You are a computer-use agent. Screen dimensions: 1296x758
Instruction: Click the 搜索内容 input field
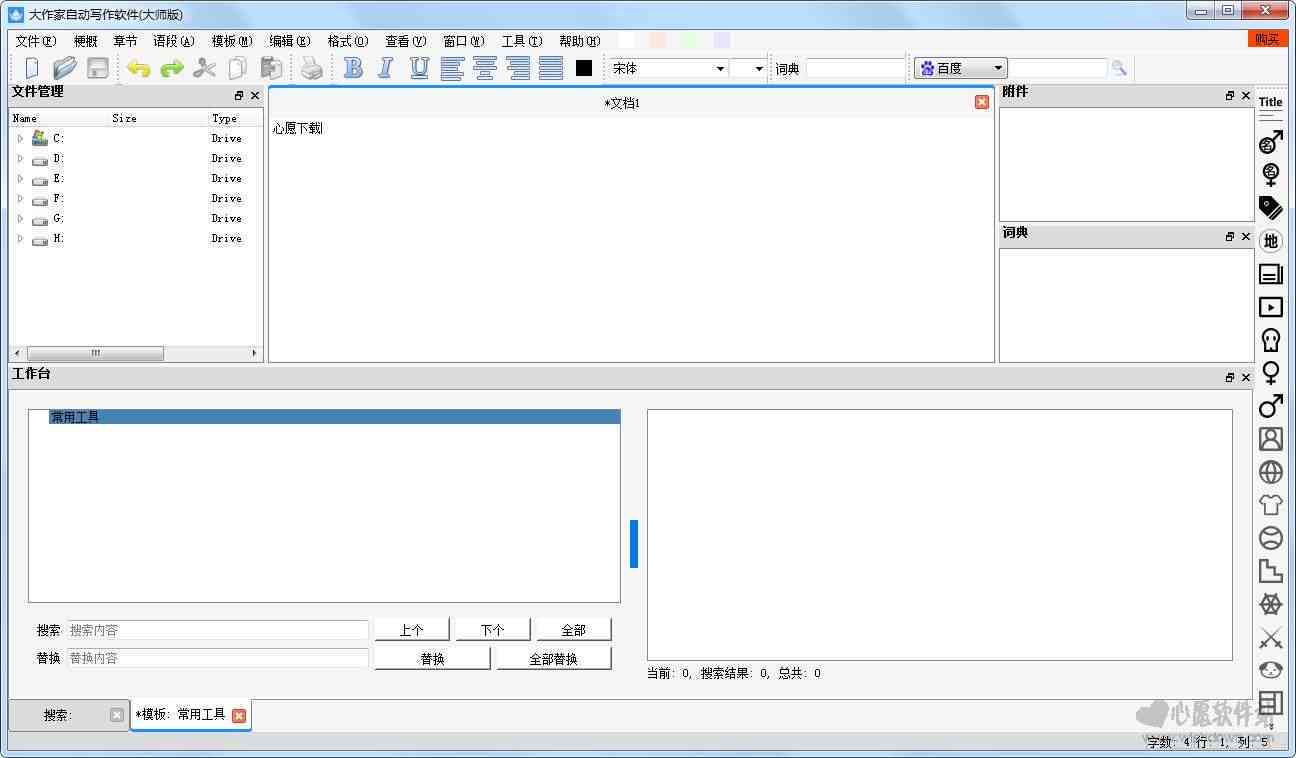(218, 630)
